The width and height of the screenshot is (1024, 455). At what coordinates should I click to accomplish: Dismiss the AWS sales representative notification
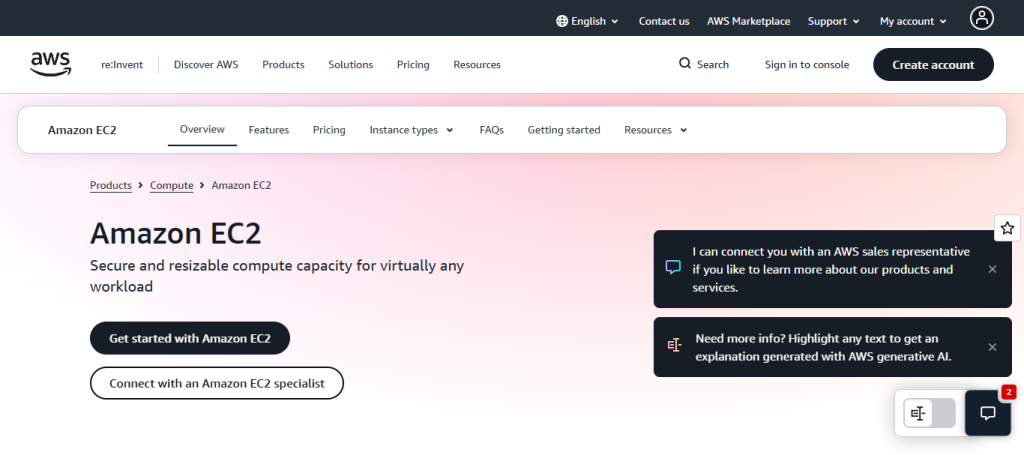992,269
